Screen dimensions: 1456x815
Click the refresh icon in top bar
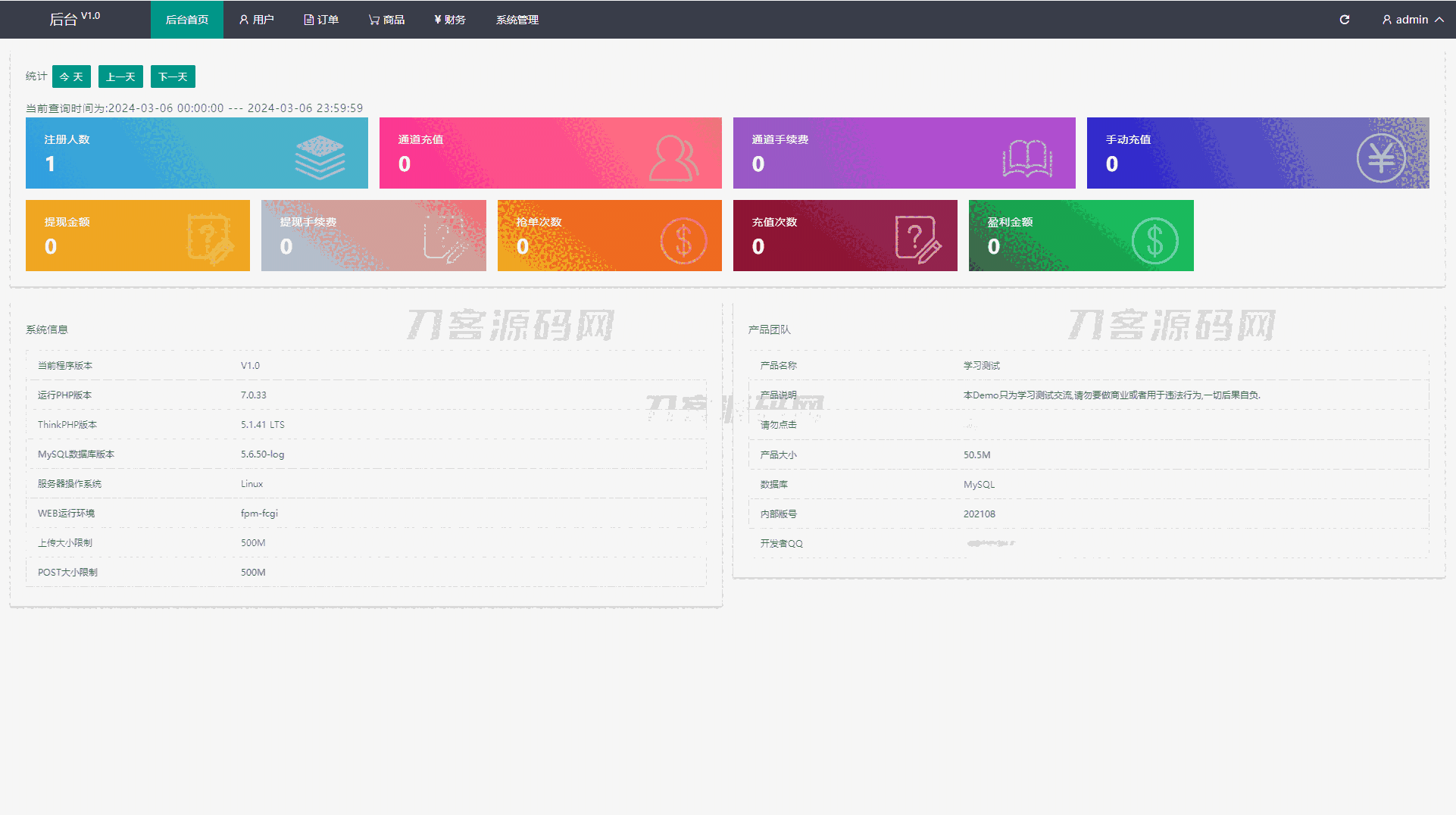[x=1345, y=20]
